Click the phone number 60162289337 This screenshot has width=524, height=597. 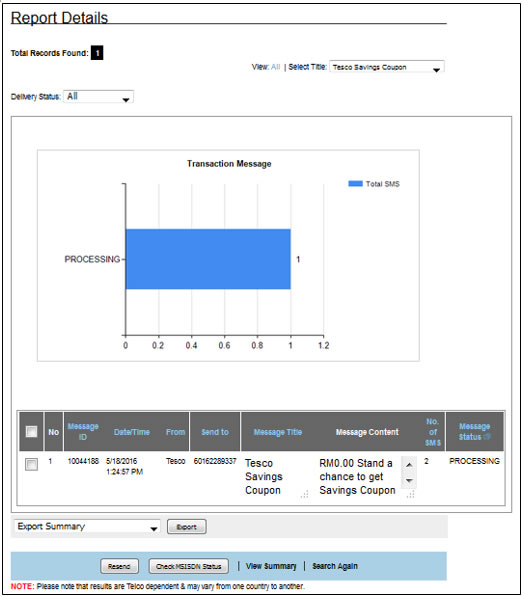215,461
